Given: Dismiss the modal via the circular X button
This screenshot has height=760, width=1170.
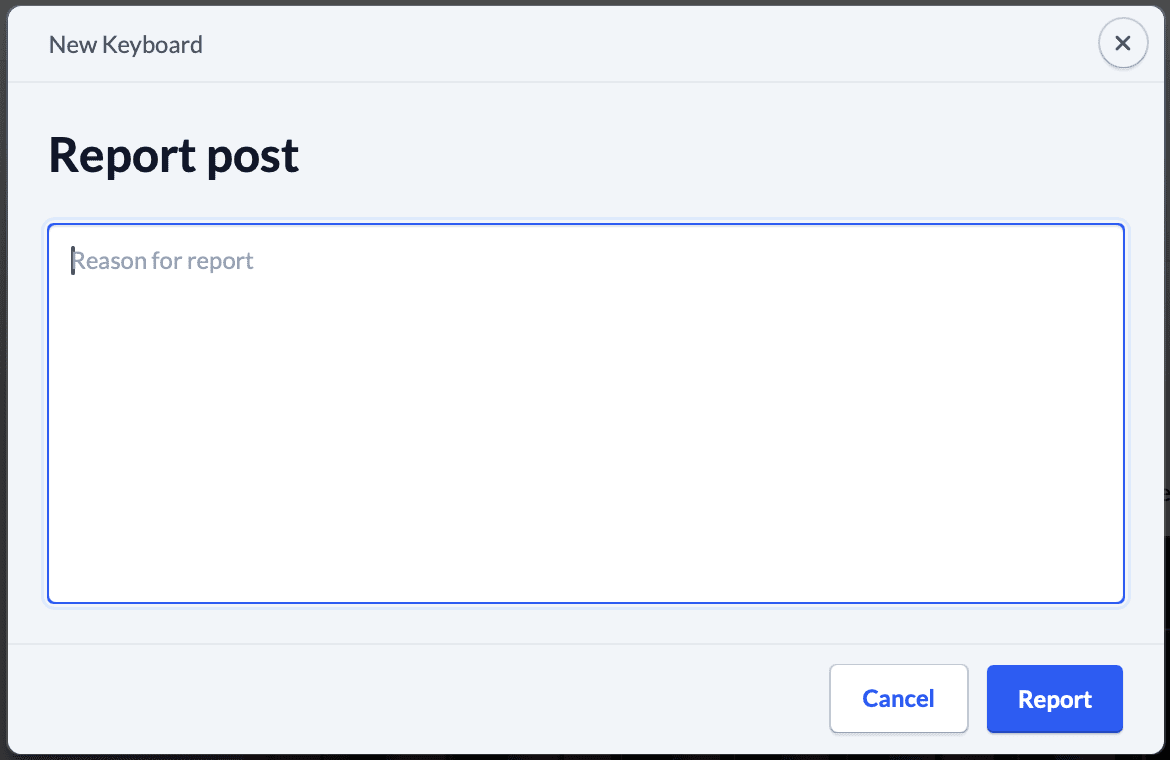Looking at the screenshot, I should 1122,43.
